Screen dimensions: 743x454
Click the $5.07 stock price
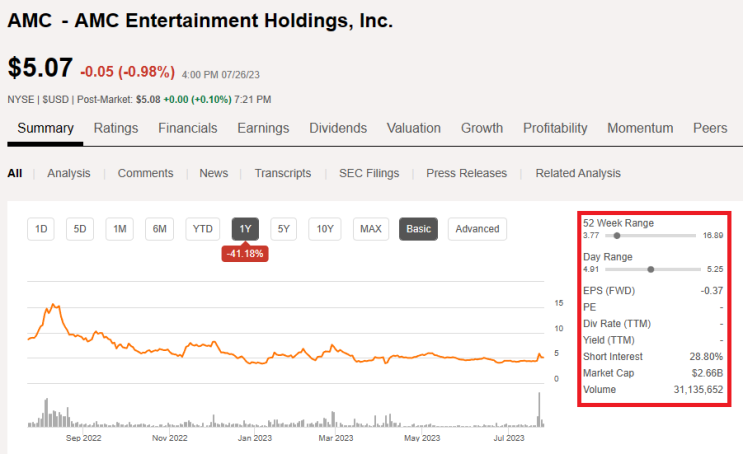tap(40, 67)
